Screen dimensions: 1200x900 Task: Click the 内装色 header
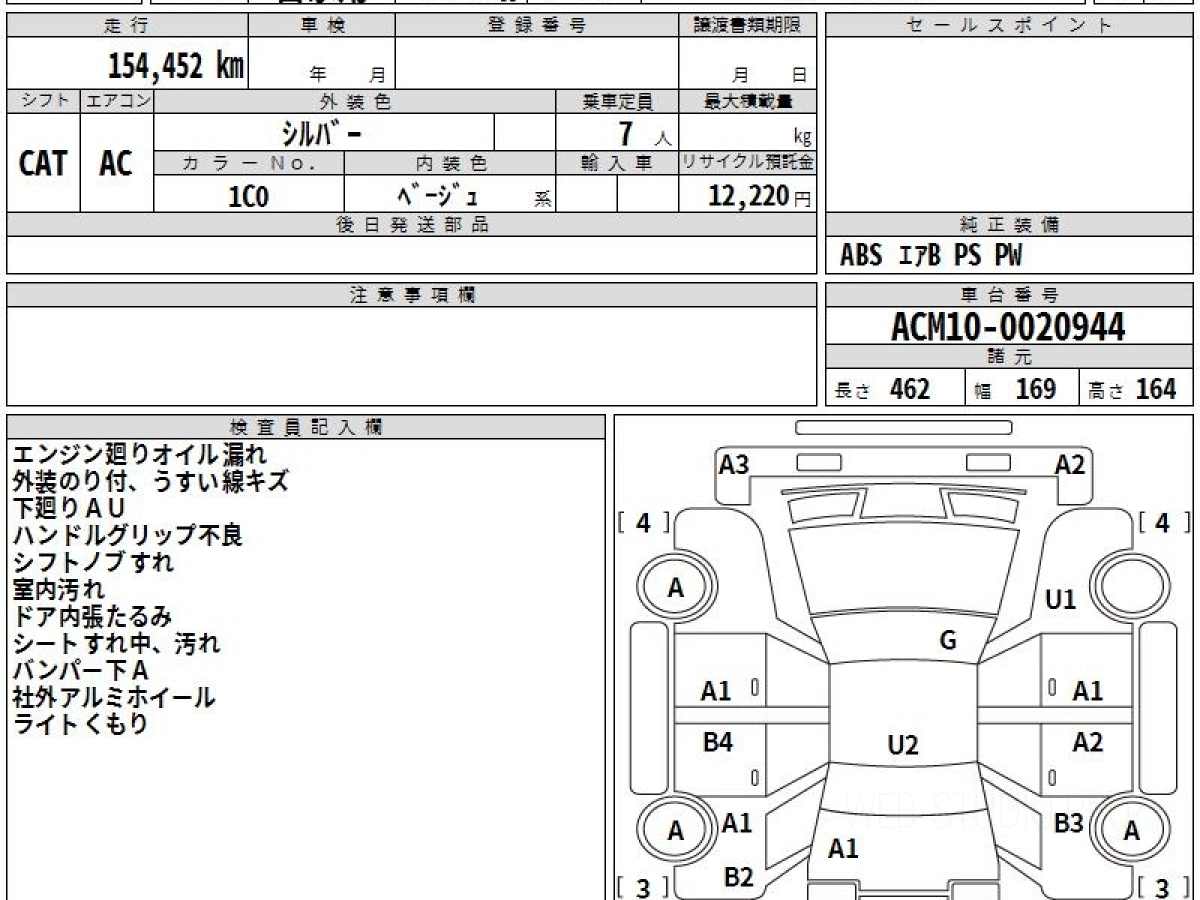coord(450,163)
